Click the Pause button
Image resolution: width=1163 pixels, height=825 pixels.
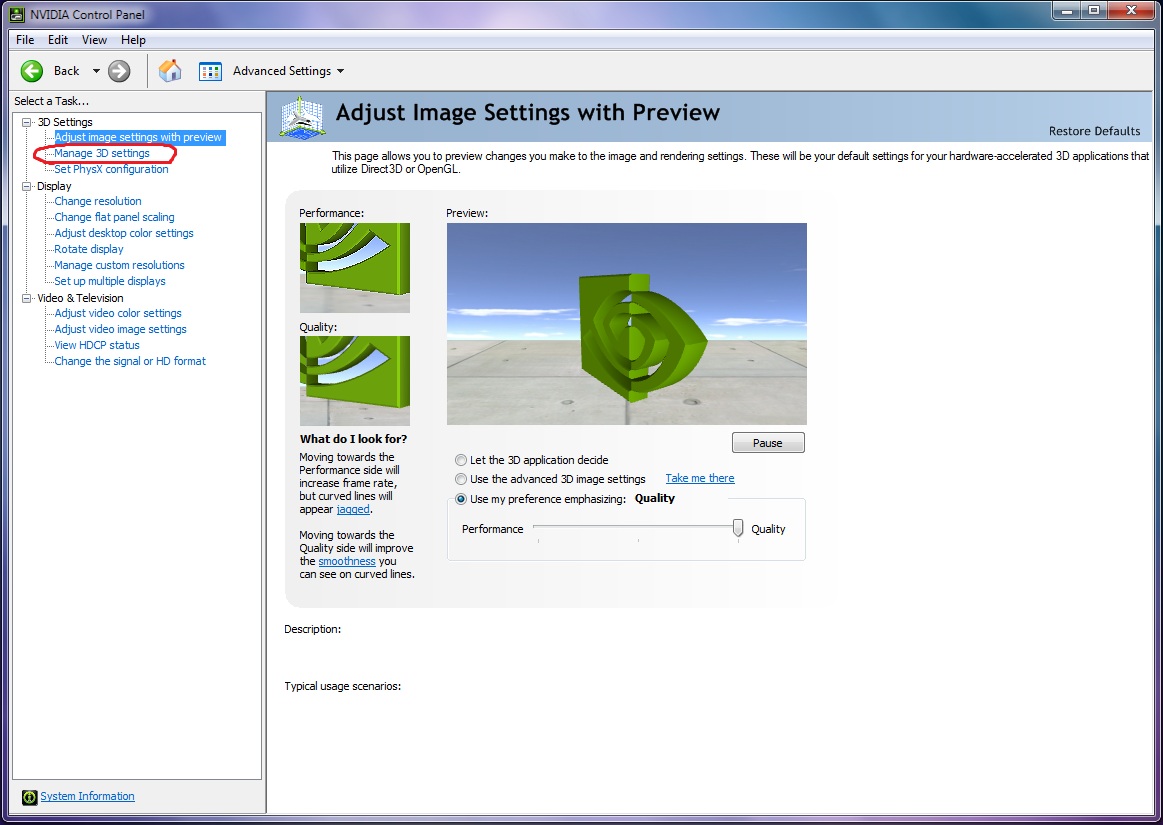pos(768,443)
